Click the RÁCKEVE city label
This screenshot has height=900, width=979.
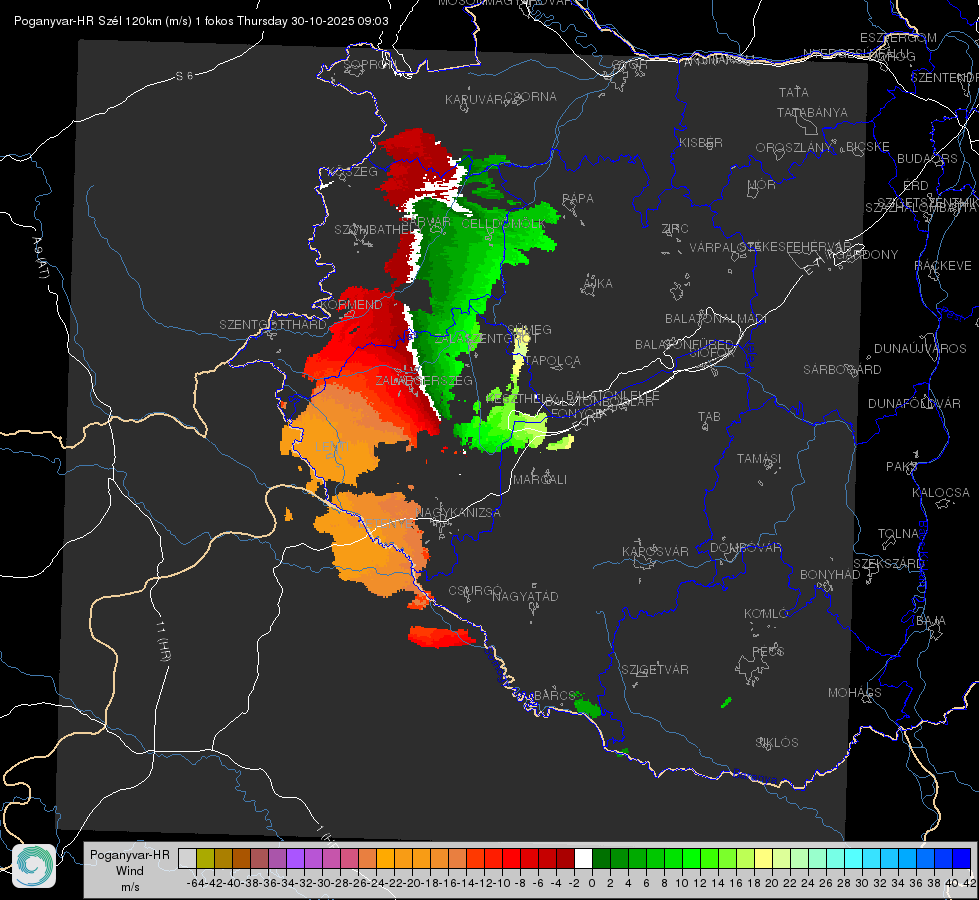[x=943, y=266]
